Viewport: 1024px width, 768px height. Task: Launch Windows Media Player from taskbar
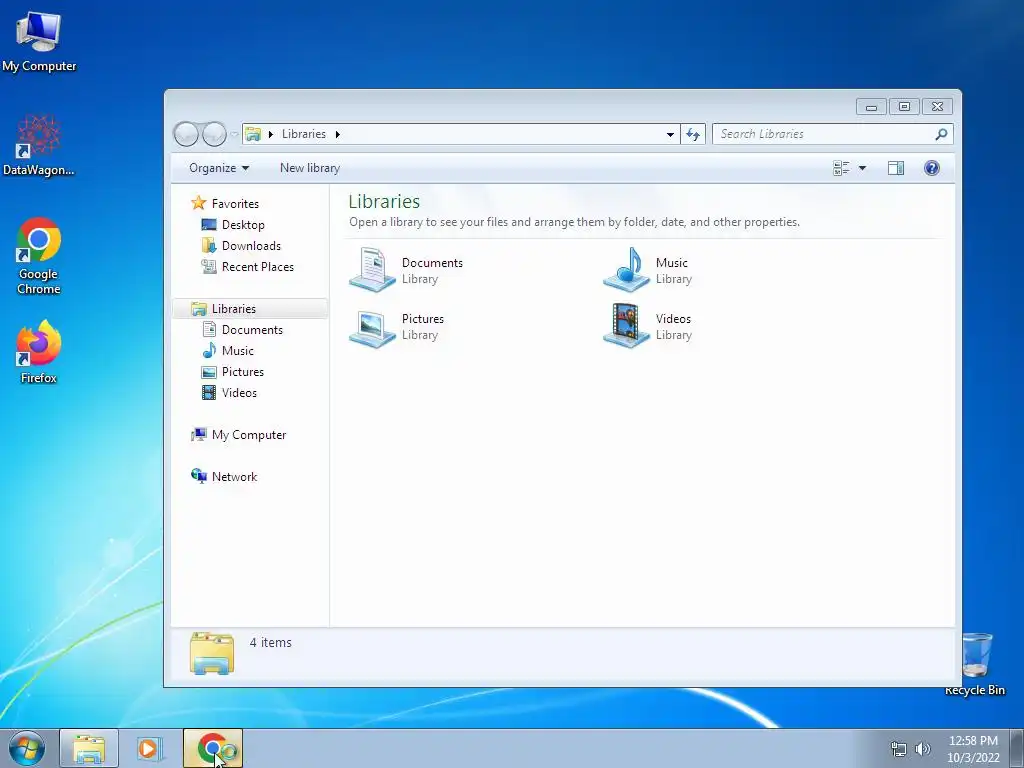[x=150, y=748]
